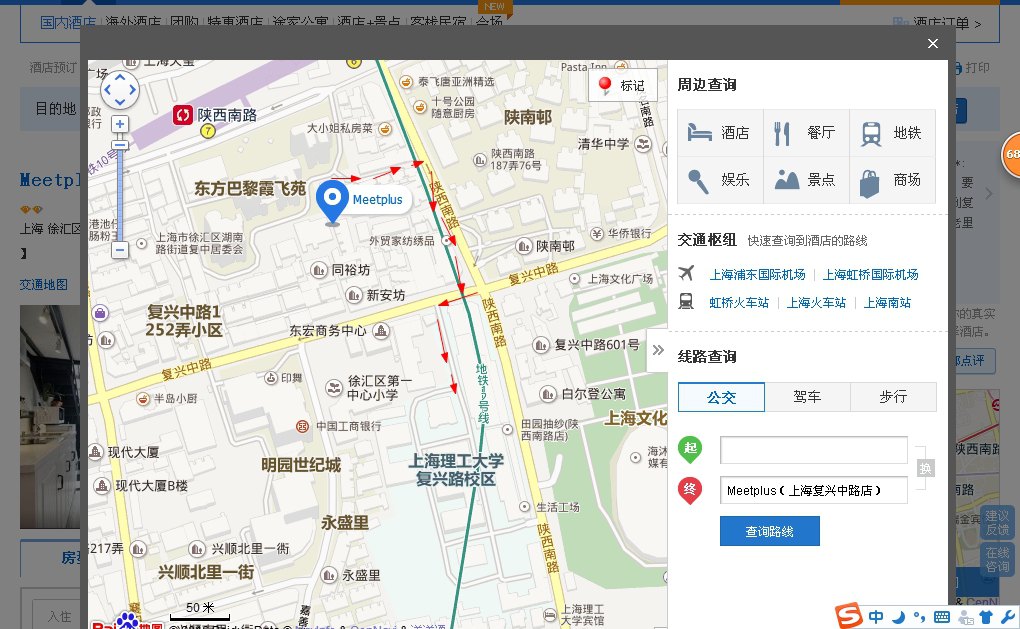This screenshot has width=1020, height=629.
Task: Click 东宏商务中心 building icon
Action: [381, 330]
